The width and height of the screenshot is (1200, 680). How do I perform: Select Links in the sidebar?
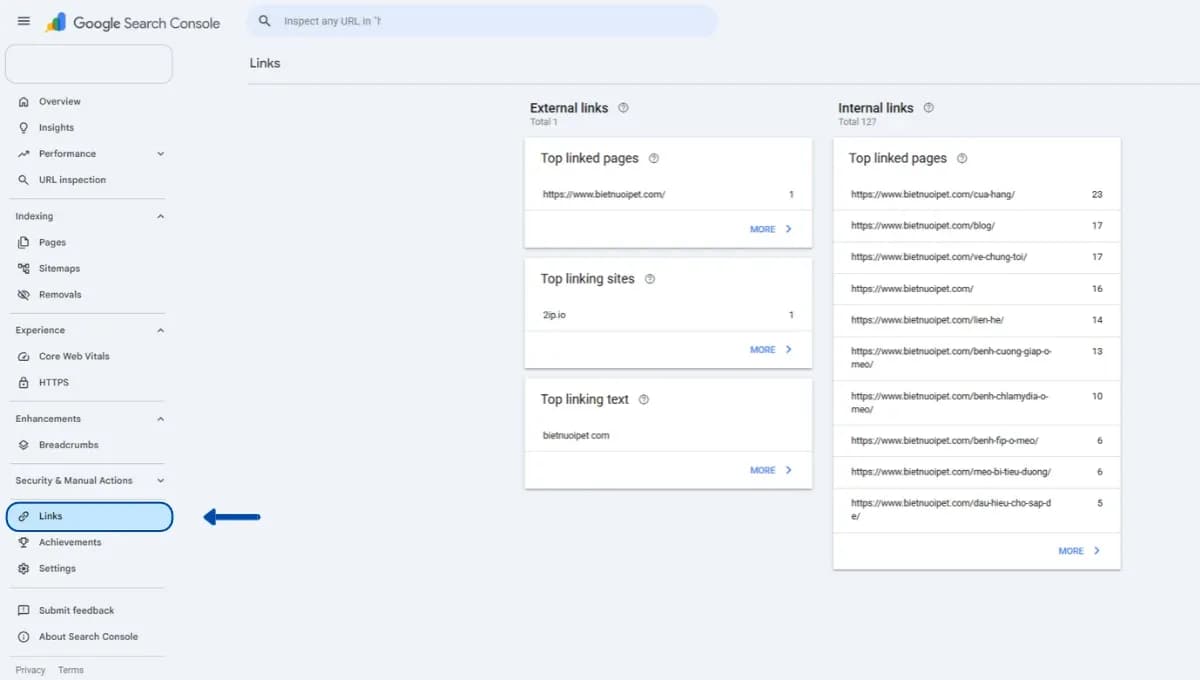coord(89,516)
